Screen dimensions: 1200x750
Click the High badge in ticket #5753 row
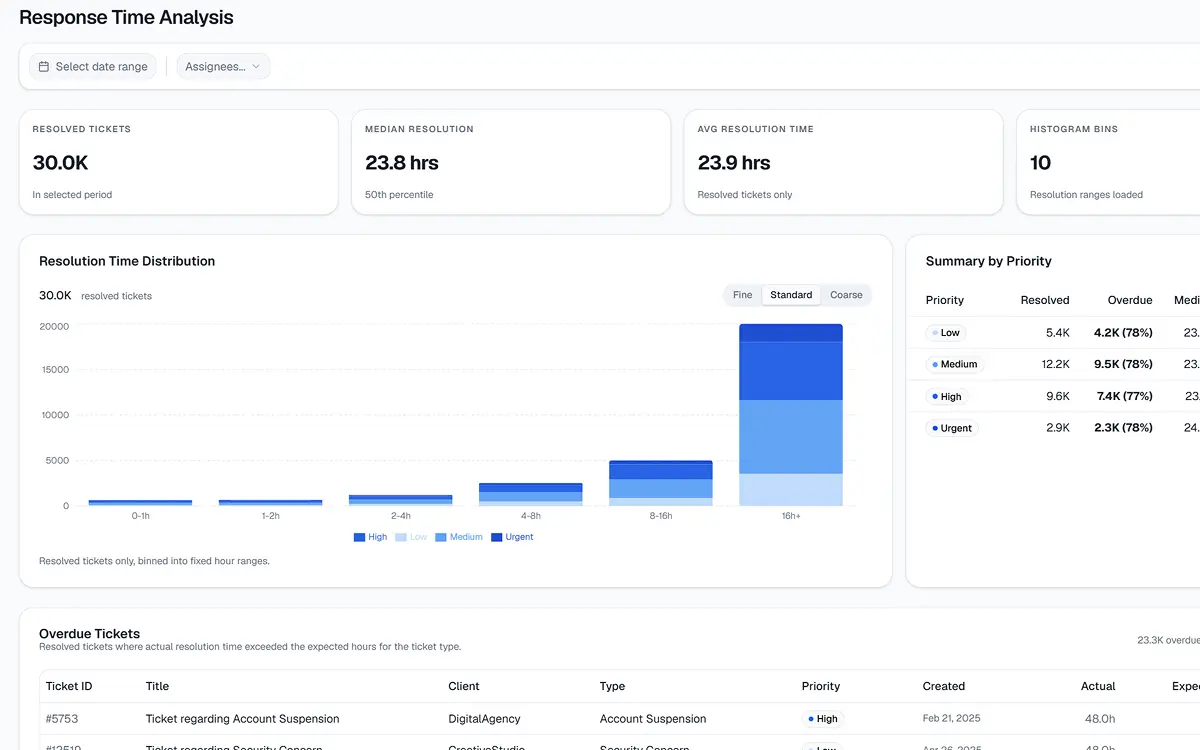click(x=823, y=719)
